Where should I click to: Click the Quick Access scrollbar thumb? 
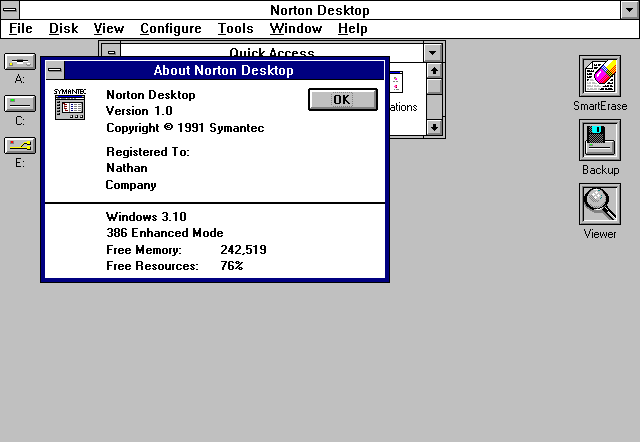[x=434, y=87]
